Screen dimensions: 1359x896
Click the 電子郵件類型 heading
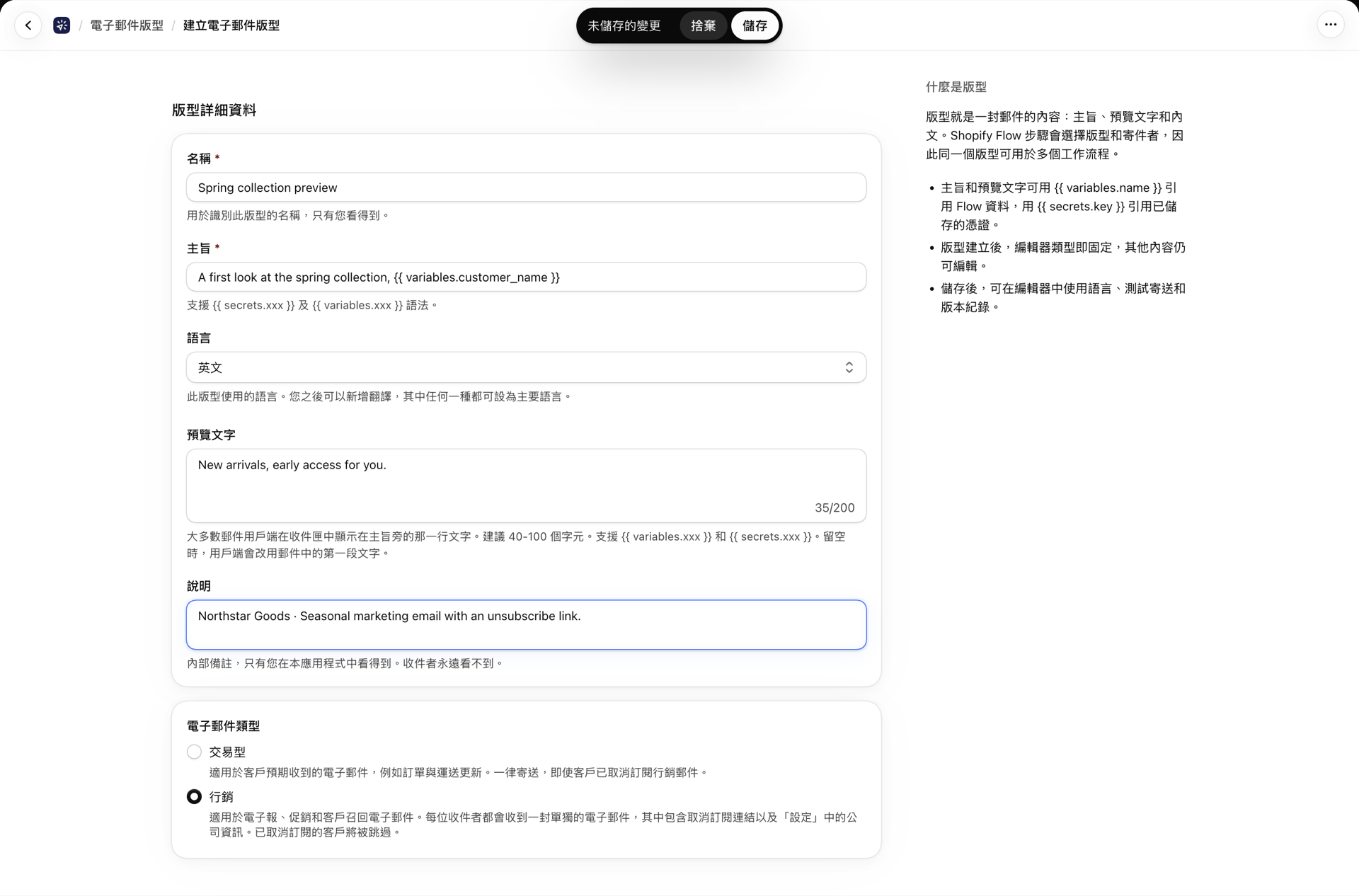point(223,726)
